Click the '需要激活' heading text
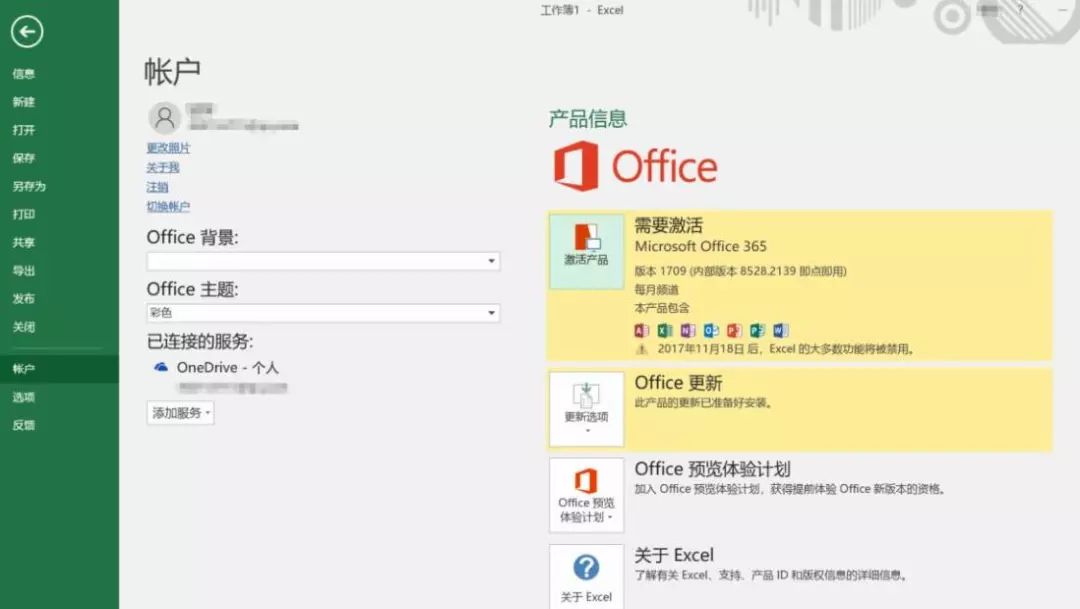1080x609 pixels. [668, 225]
